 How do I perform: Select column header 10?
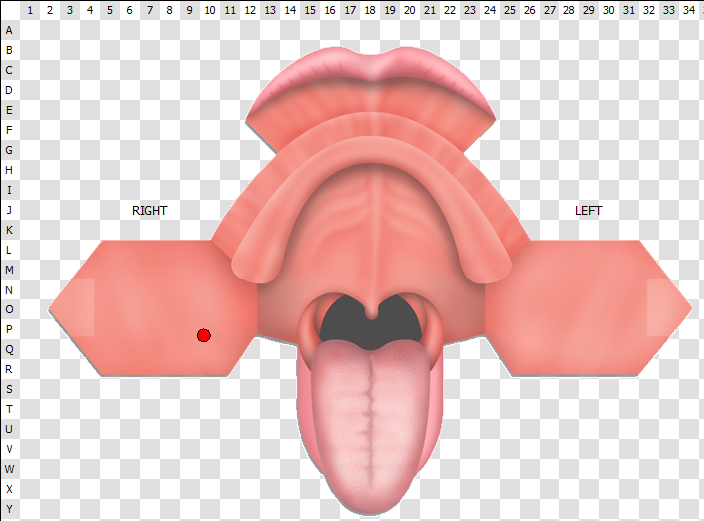[210, 10]
